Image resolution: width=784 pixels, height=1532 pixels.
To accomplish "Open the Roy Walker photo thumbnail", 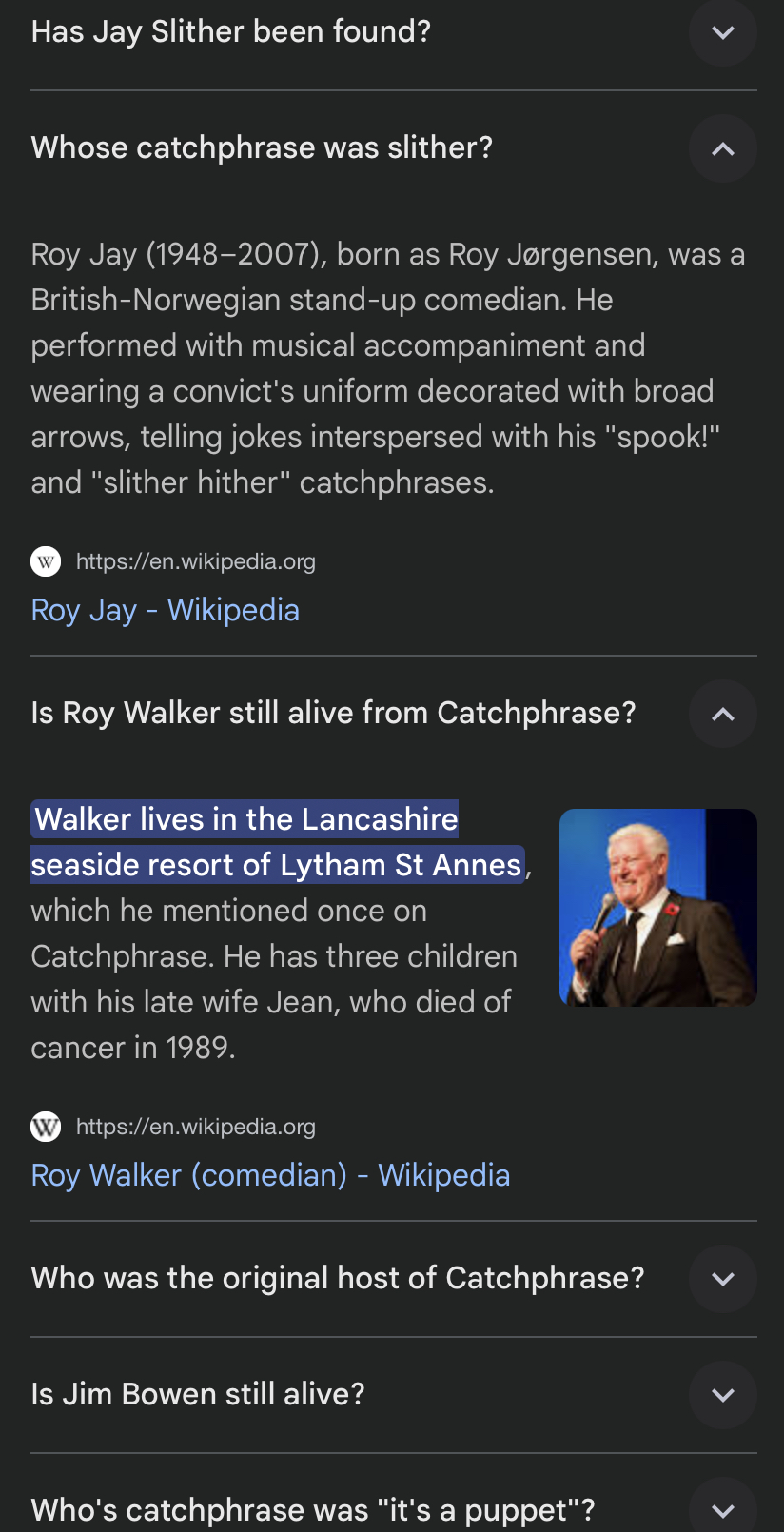I will (x=657, y=907).
